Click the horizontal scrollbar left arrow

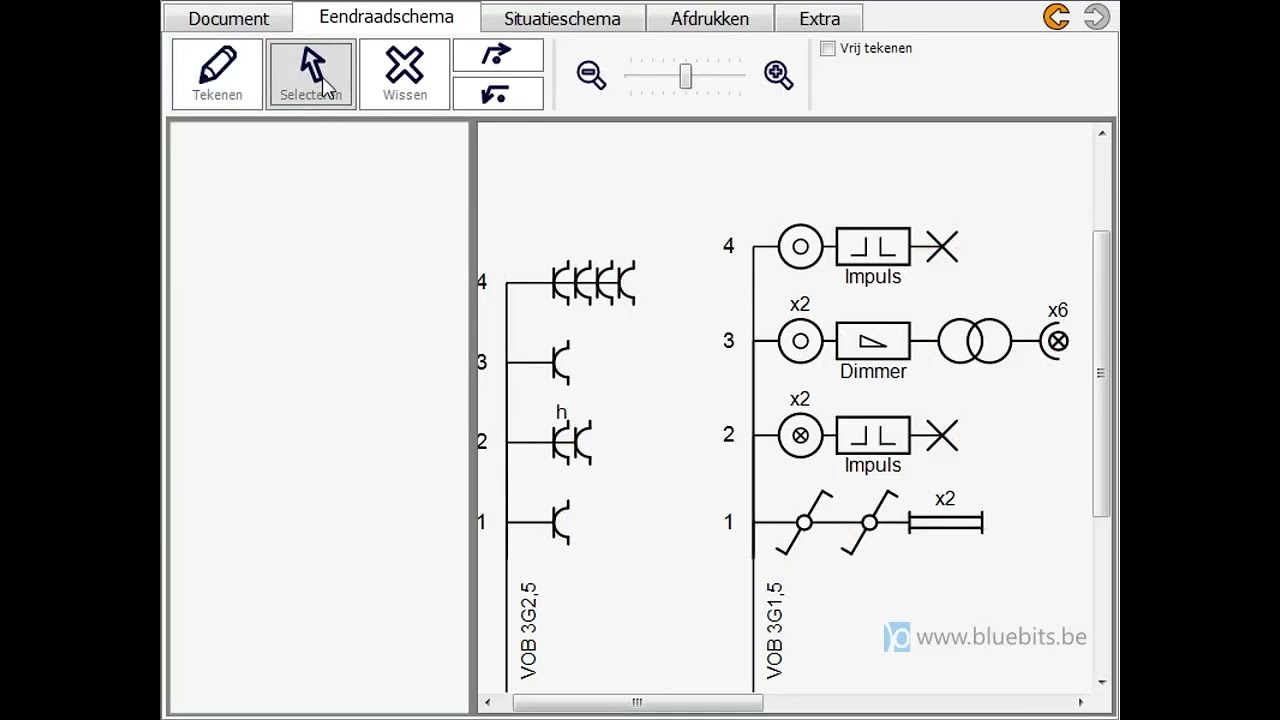[x=487, y=702]
